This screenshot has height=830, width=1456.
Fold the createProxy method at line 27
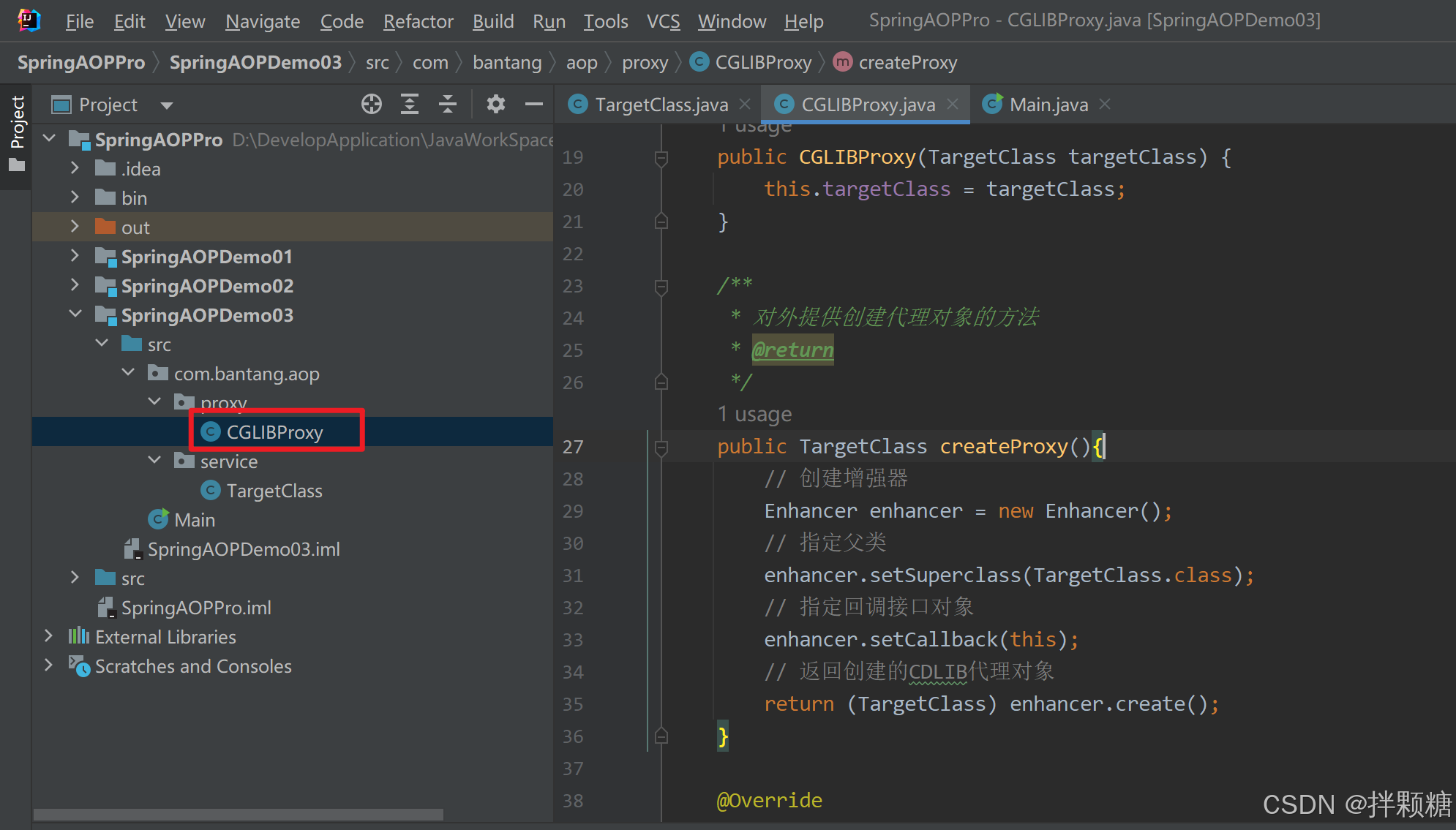(x=661, y=447)
